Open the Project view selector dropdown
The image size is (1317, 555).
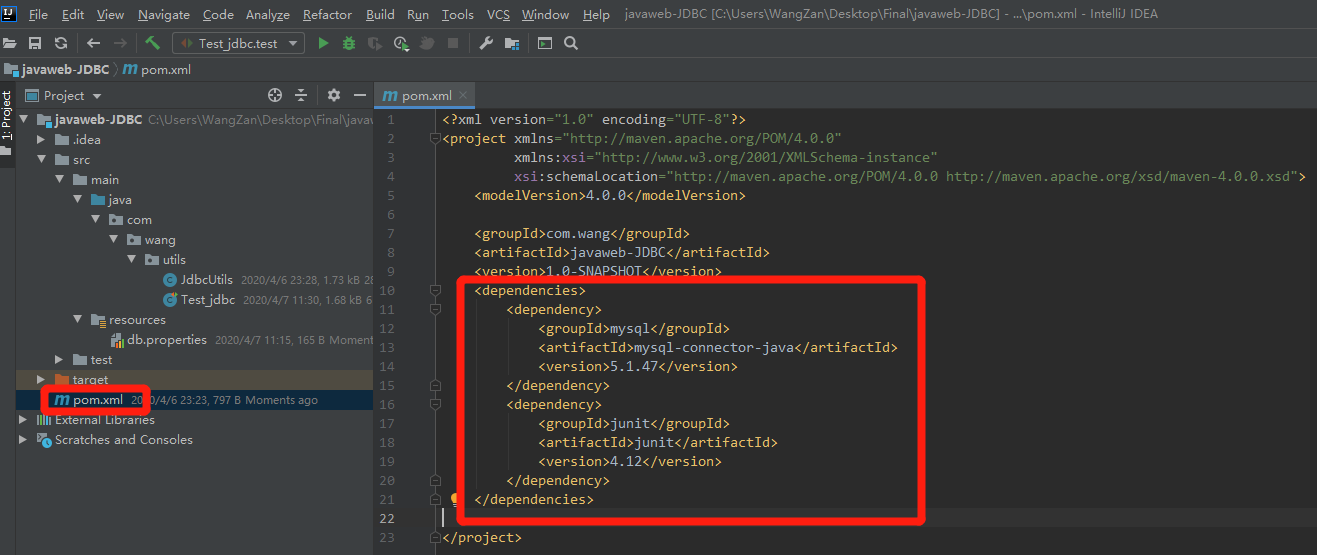pos(64,95)
